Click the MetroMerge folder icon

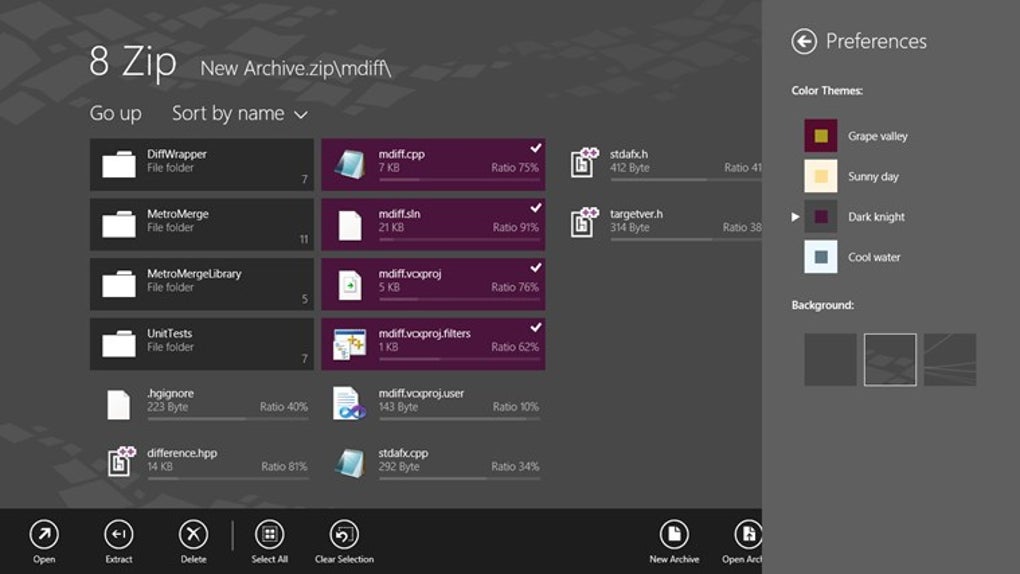pos(119,224)
